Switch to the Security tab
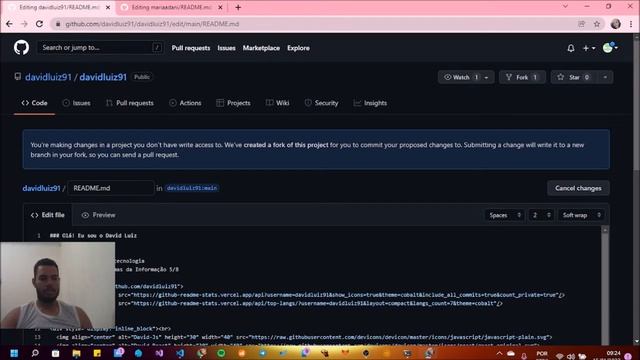The height and width of the screenshot is (360, 640). (321, 103)
